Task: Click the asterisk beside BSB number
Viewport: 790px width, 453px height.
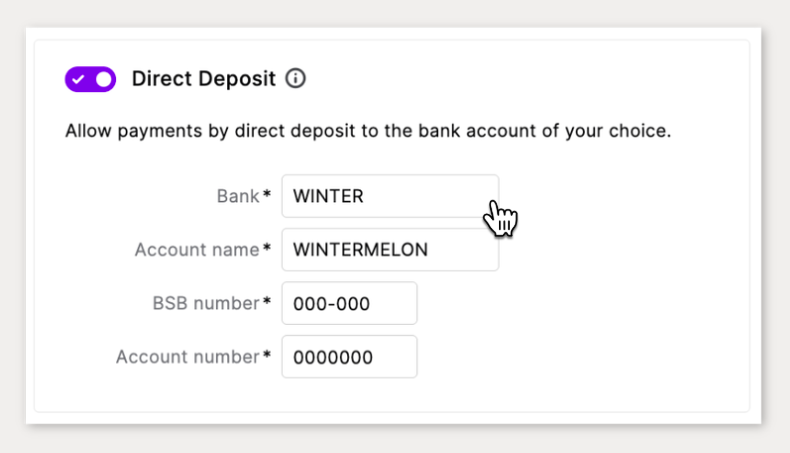Action: pyautogui.click(x=267, y=302)
